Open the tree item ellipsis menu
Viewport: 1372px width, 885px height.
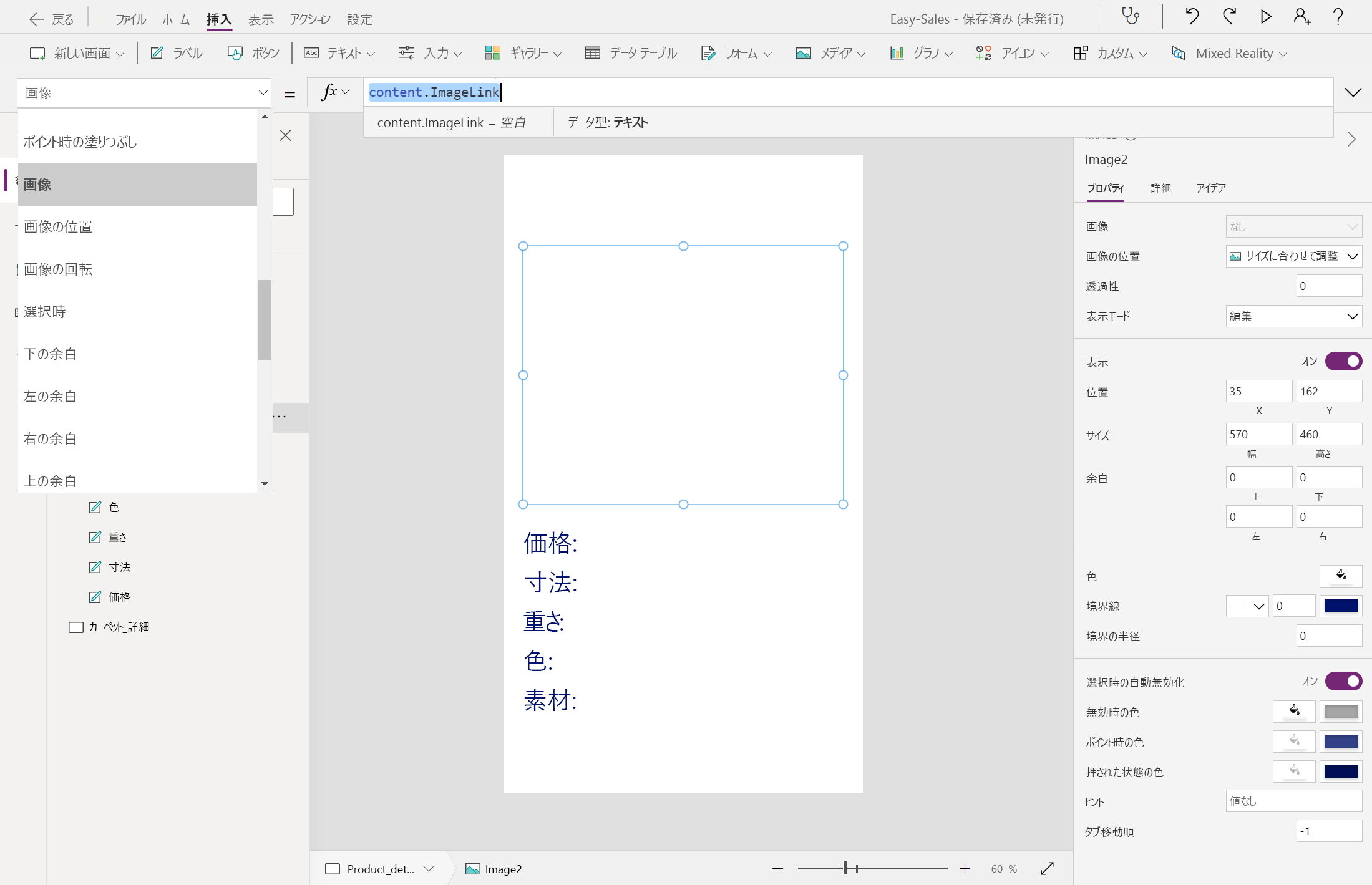pos(280,417)
